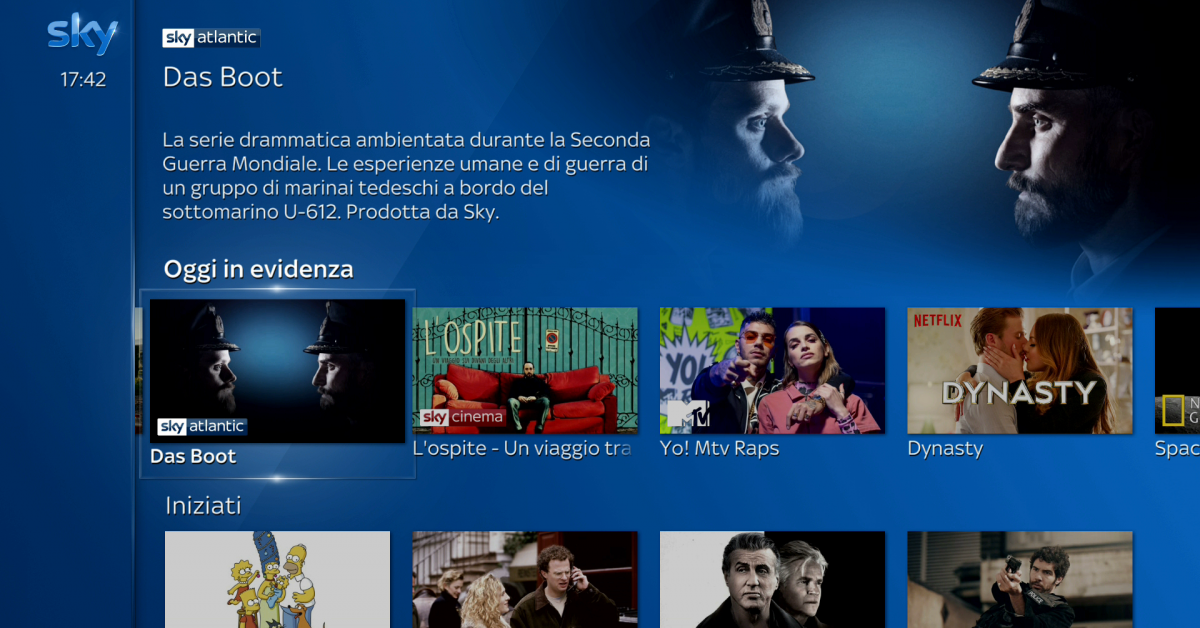
Task: Select the two older men thumbnail in Iniziati
Action: click(x=772, y=579)
